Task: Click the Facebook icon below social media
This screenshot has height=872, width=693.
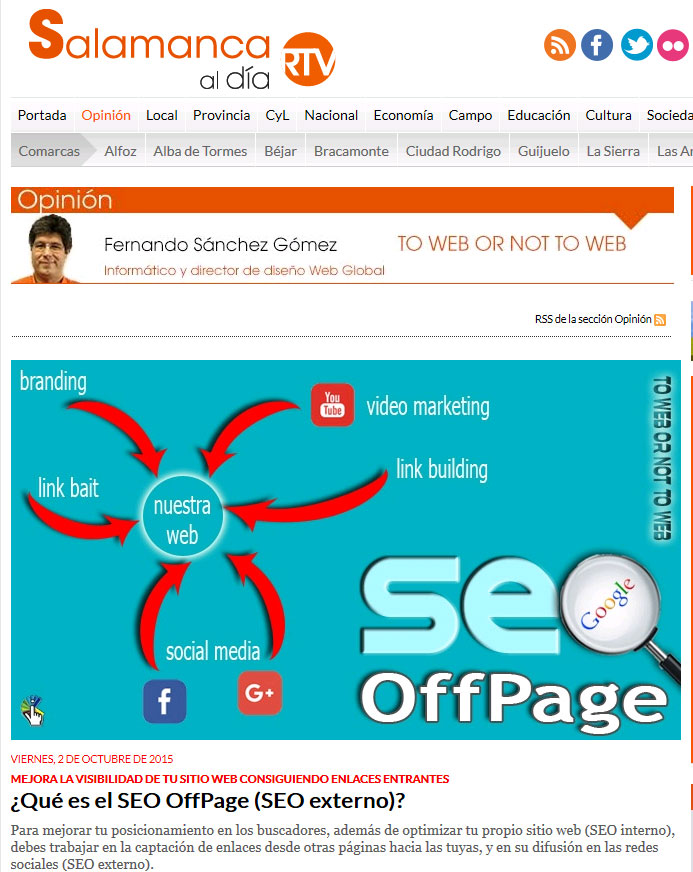Action: tap(165, 701)
